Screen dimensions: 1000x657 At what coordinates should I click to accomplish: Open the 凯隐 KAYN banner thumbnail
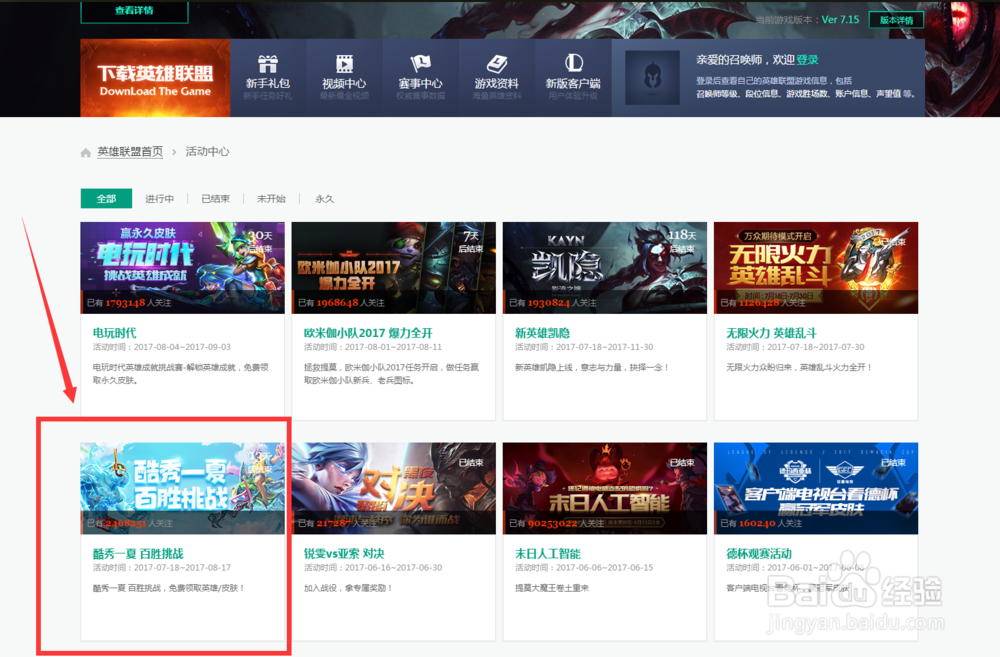pyautogui.click(x=605, y=267)
